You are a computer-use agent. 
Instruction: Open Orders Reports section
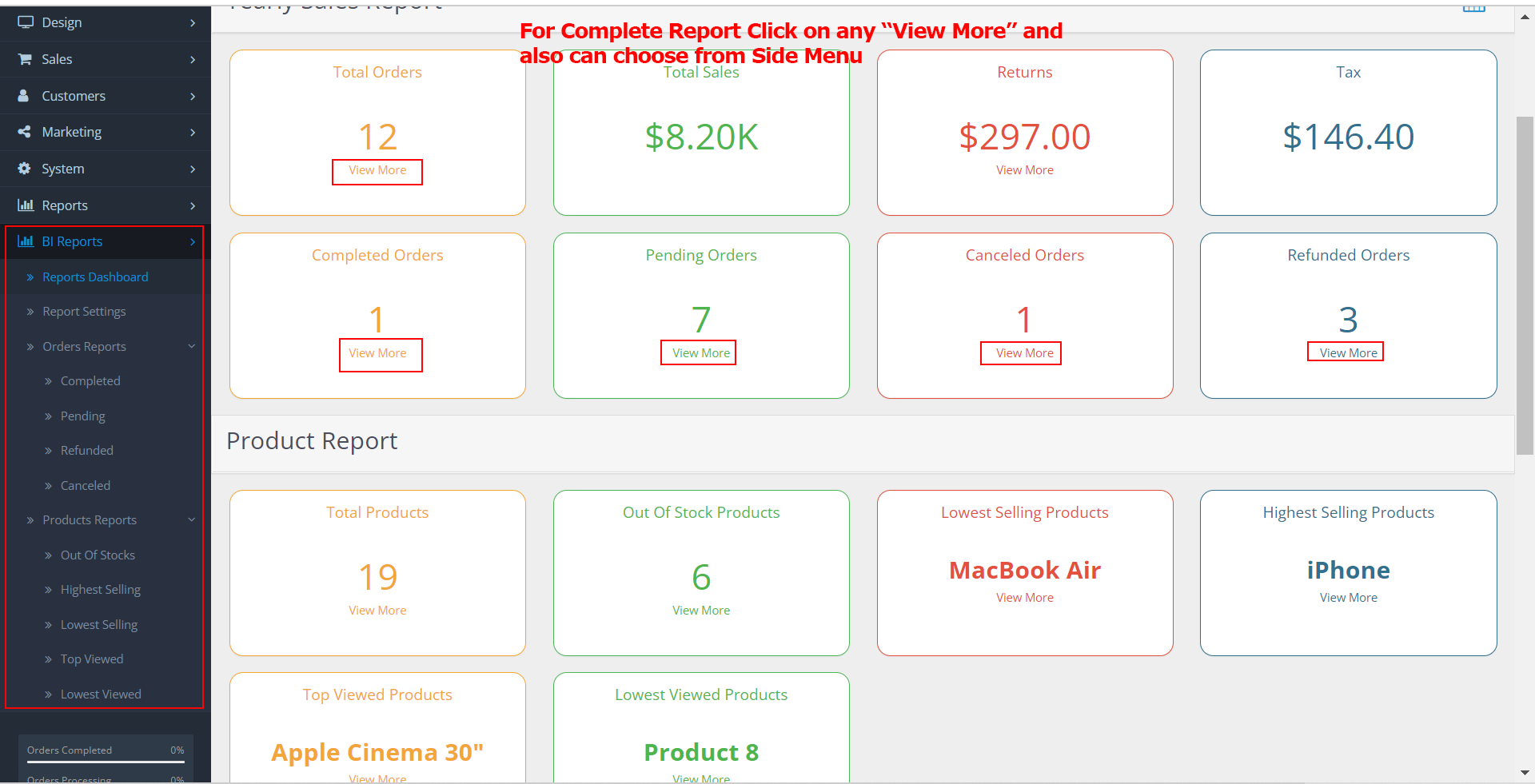(84, 346)
